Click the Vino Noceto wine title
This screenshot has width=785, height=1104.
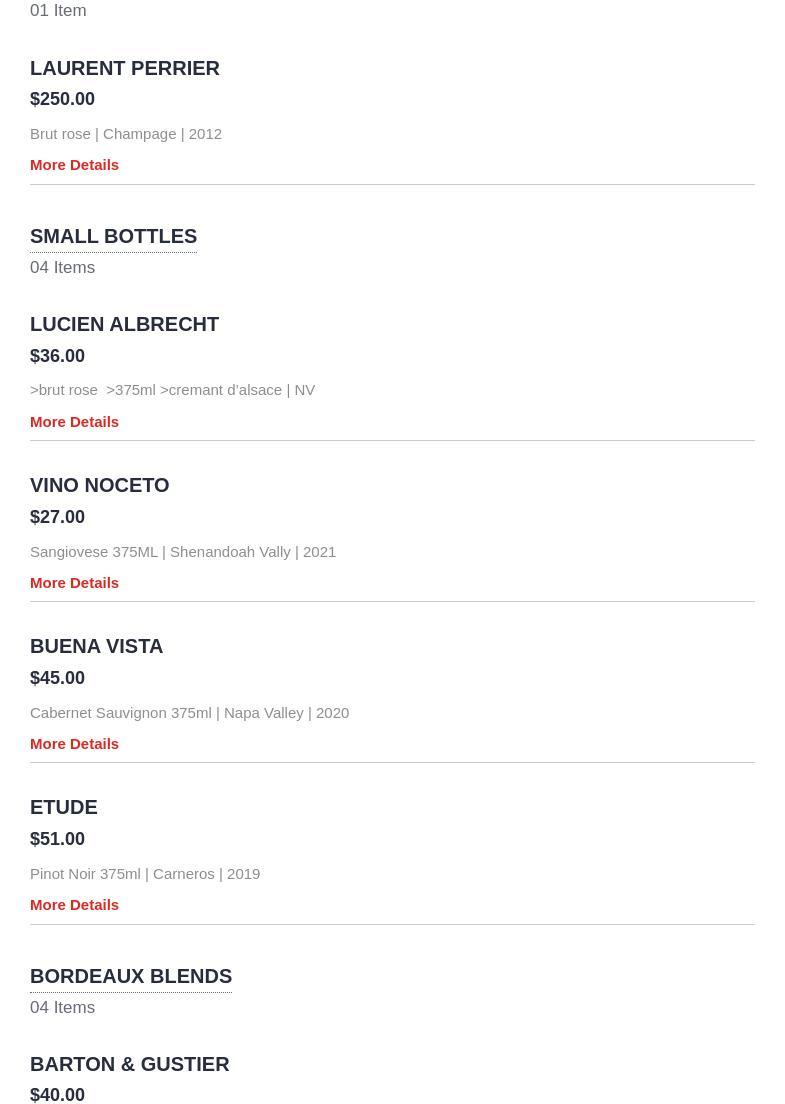[x=99, y=486]
